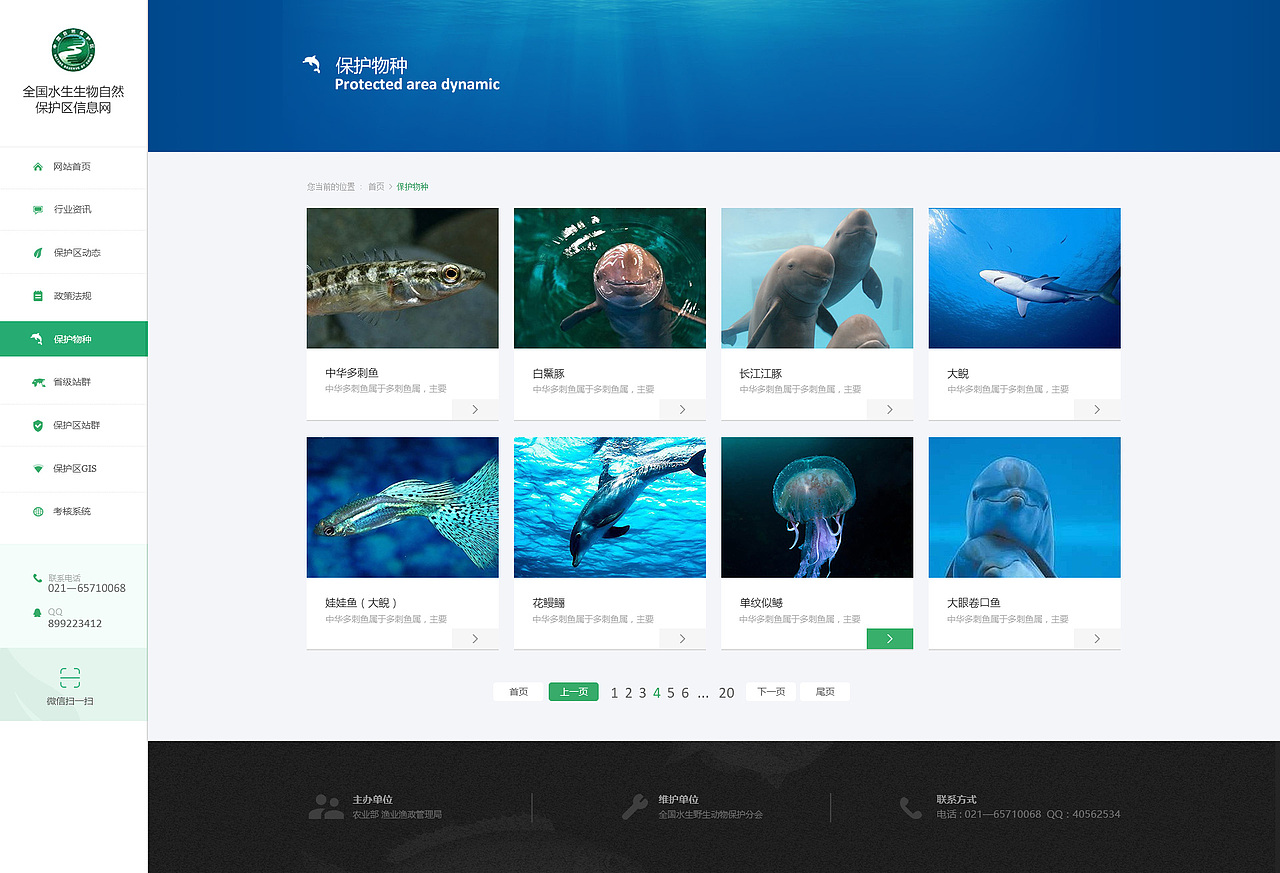Open the 中华多刺鱼 fish photo
This screenshot has height=873, width=1280.
[x=402, y=278]
